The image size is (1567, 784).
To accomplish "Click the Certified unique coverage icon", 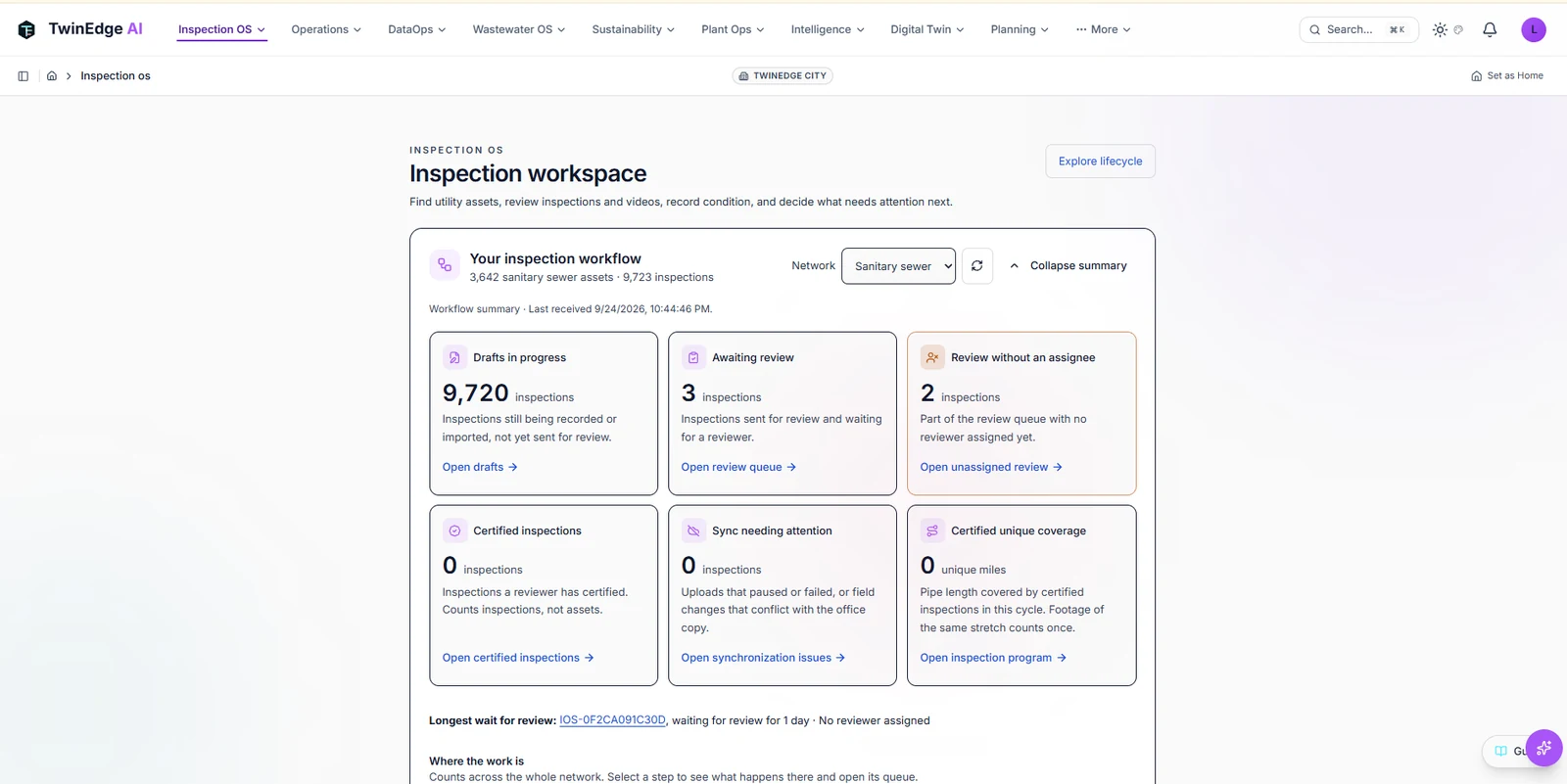I will pos(932,531).
